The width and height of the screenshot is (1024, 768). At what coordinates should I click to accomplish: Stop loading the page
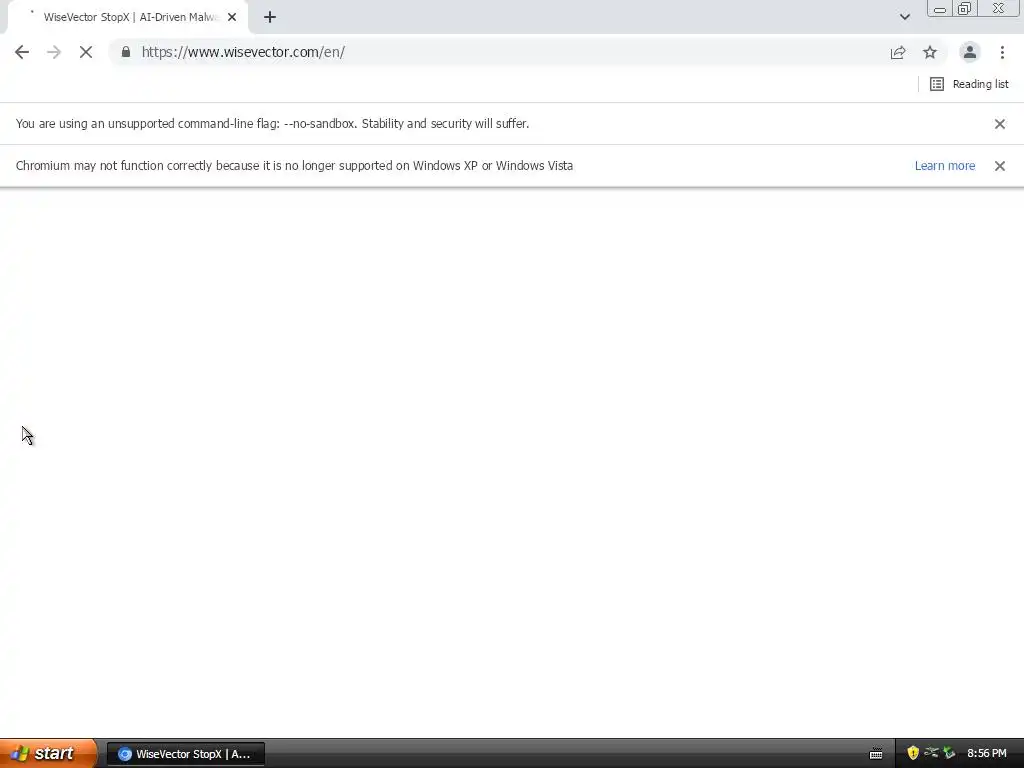(86, 52)
